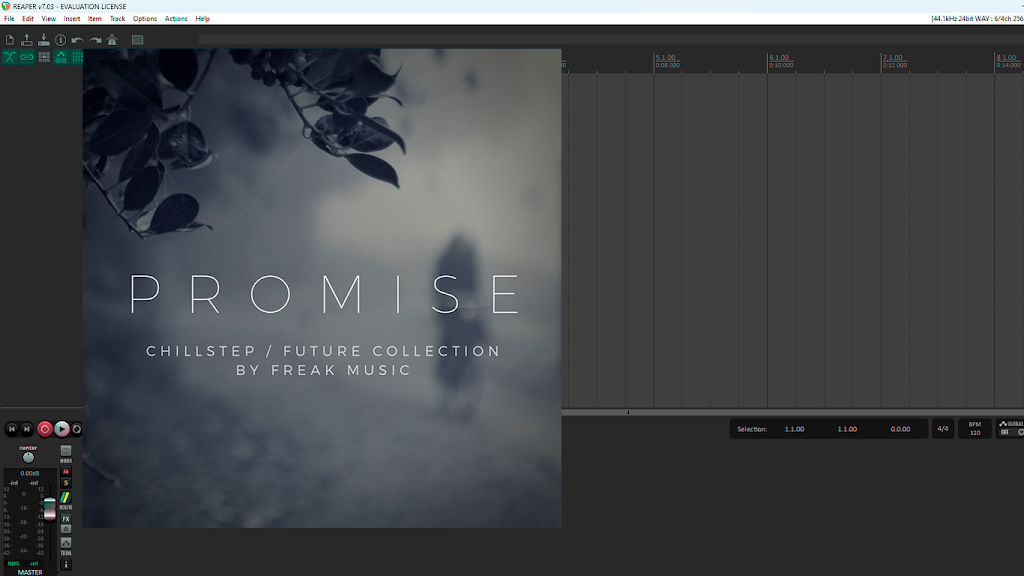Save project using the download-disk icon
The width and height of the screenshot is (1024, 576).
[44, 40]
